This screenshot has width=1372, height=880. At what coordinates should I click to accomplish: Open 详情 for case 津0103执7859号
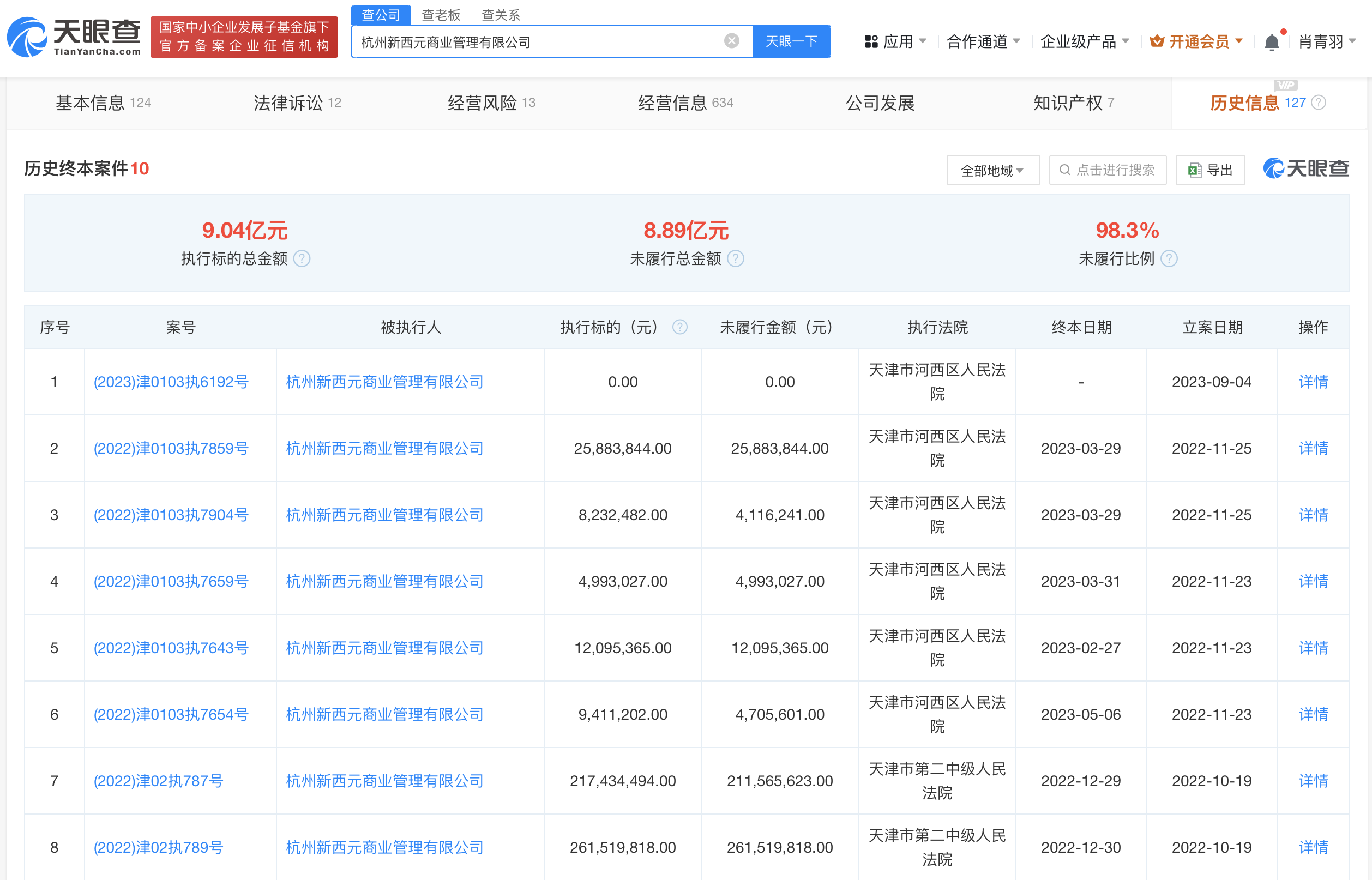1313,448
